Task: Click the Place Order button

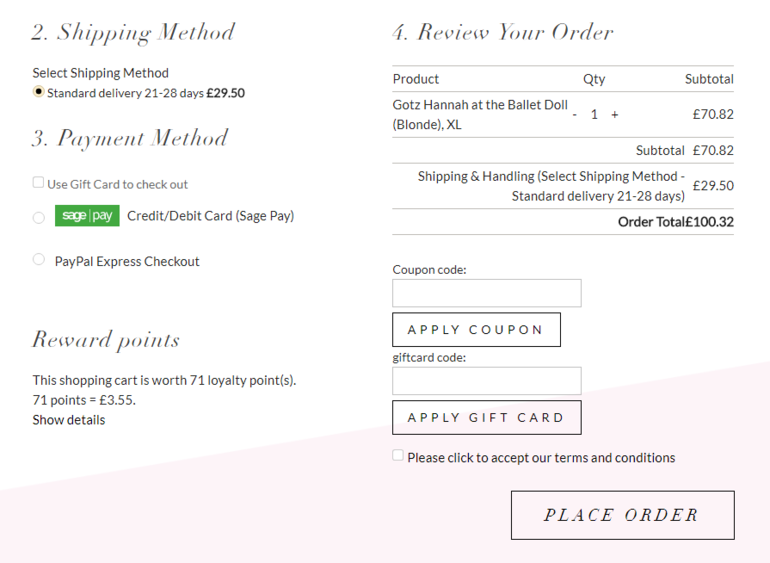Action: point(622,515)
